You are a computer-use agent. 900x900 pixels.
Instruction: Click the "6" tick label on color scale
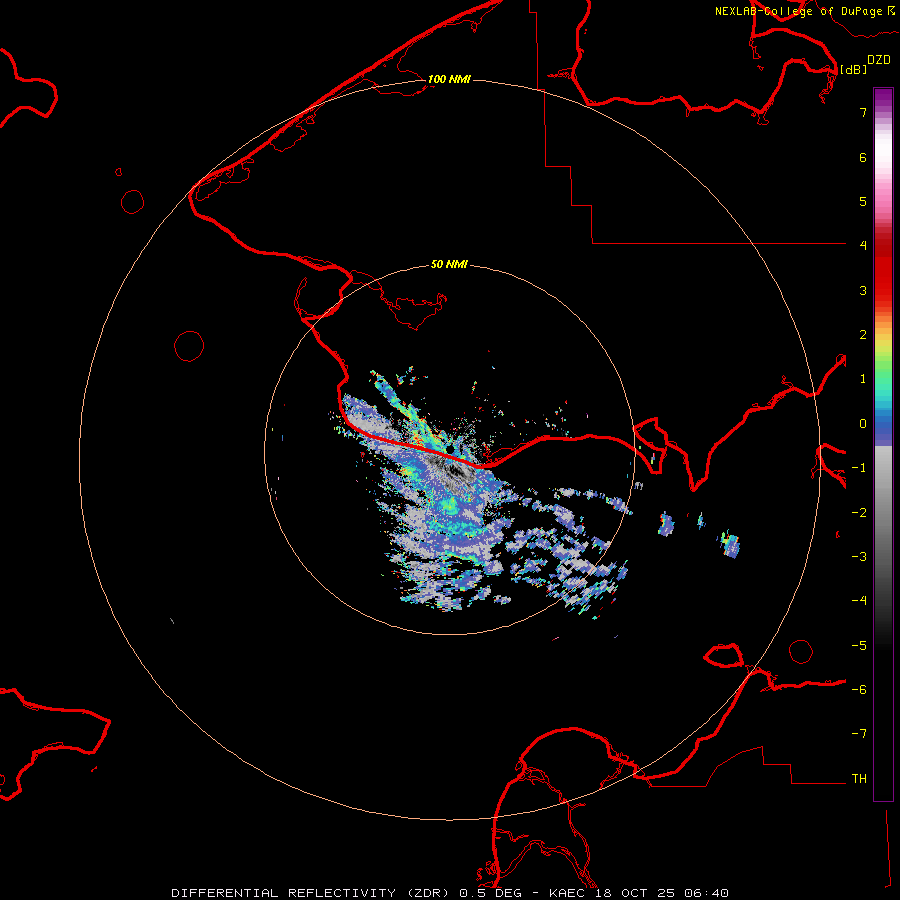863,157
